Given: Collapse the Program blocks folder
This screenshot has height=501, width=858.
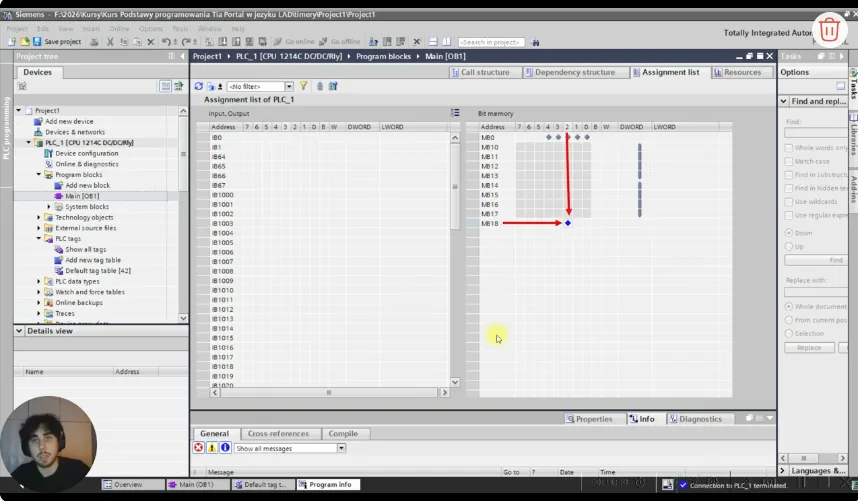Looking at the screenshot, I should click(x=39, y=174).
